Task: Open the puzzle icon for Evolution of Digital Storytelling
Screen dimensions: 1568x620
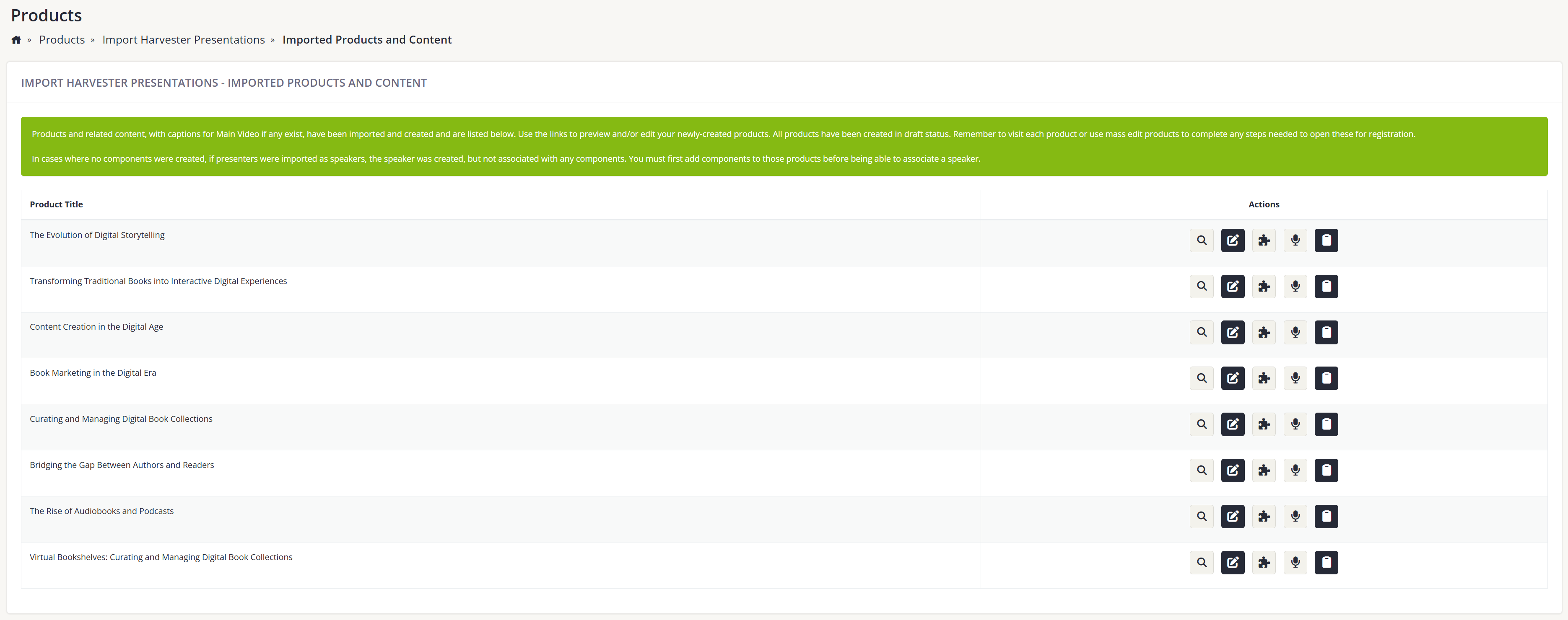Action: (x=1264, y=240)
